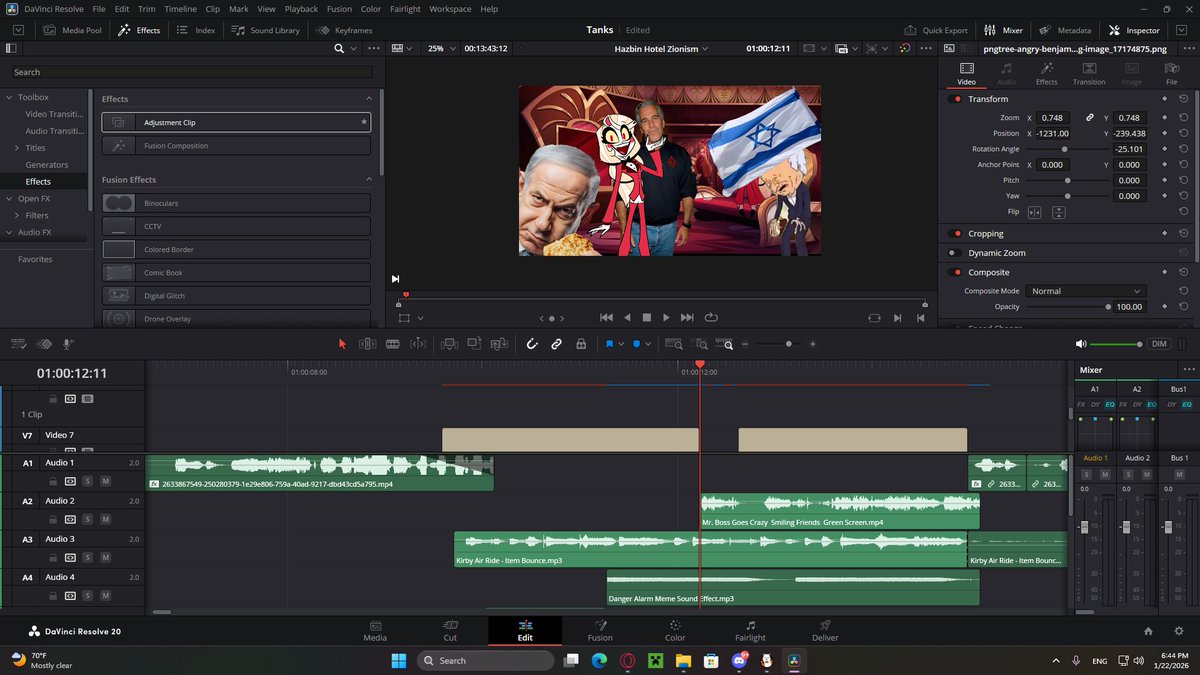
Task: Adjust timeline zoom slider handle
Action: [x=789, y=344]
